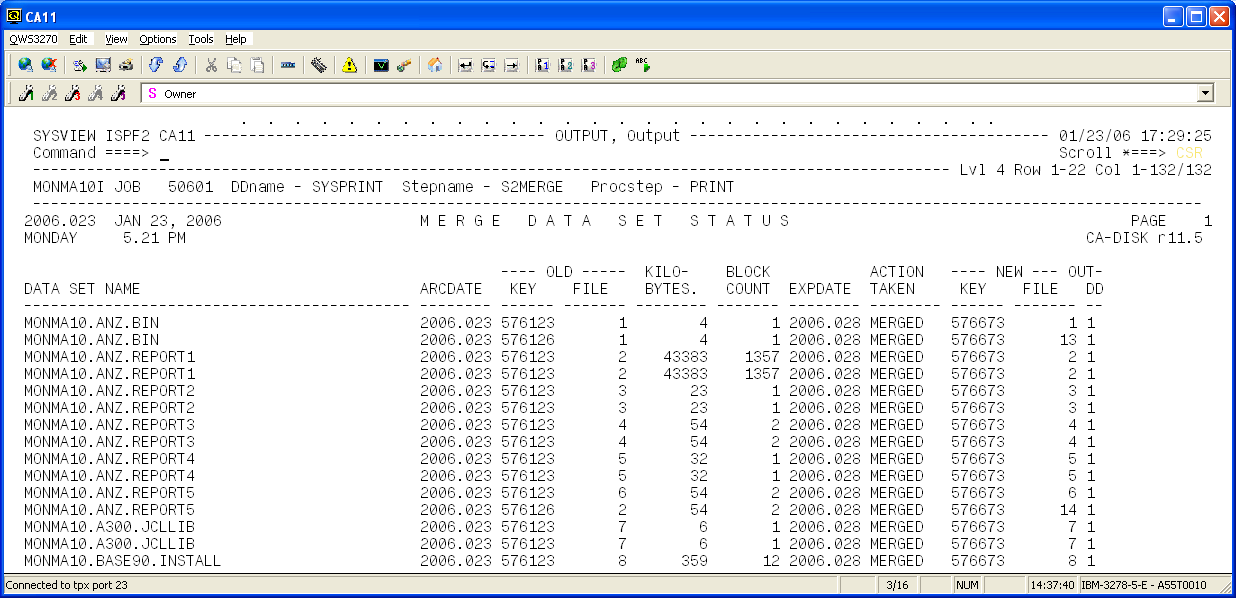Click the yellow warning triangle icon
Viewport: 1236px width, 598px height.
[349, 65]
